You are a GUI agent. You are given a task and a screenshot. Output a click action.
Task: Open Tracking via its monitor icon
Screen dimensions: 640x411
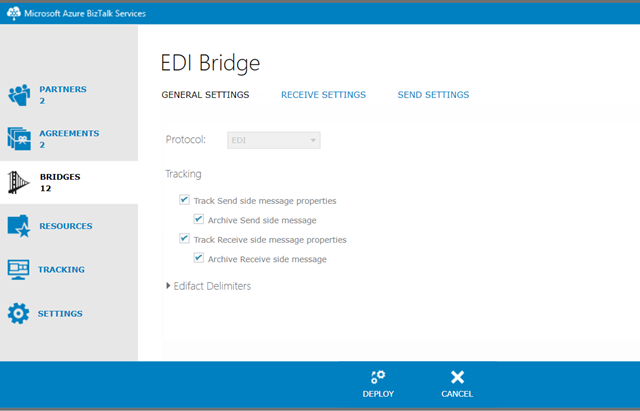19,270
